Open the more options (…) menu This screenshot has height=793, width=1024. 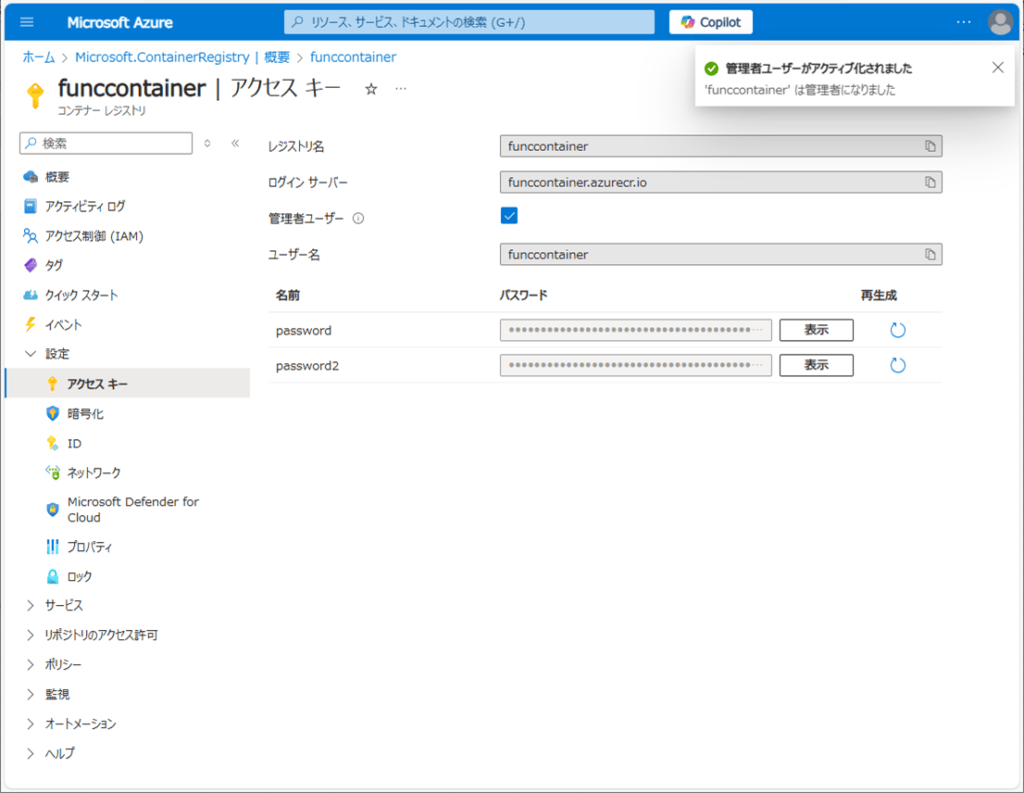pyautogui.click(x=399, y=88)
